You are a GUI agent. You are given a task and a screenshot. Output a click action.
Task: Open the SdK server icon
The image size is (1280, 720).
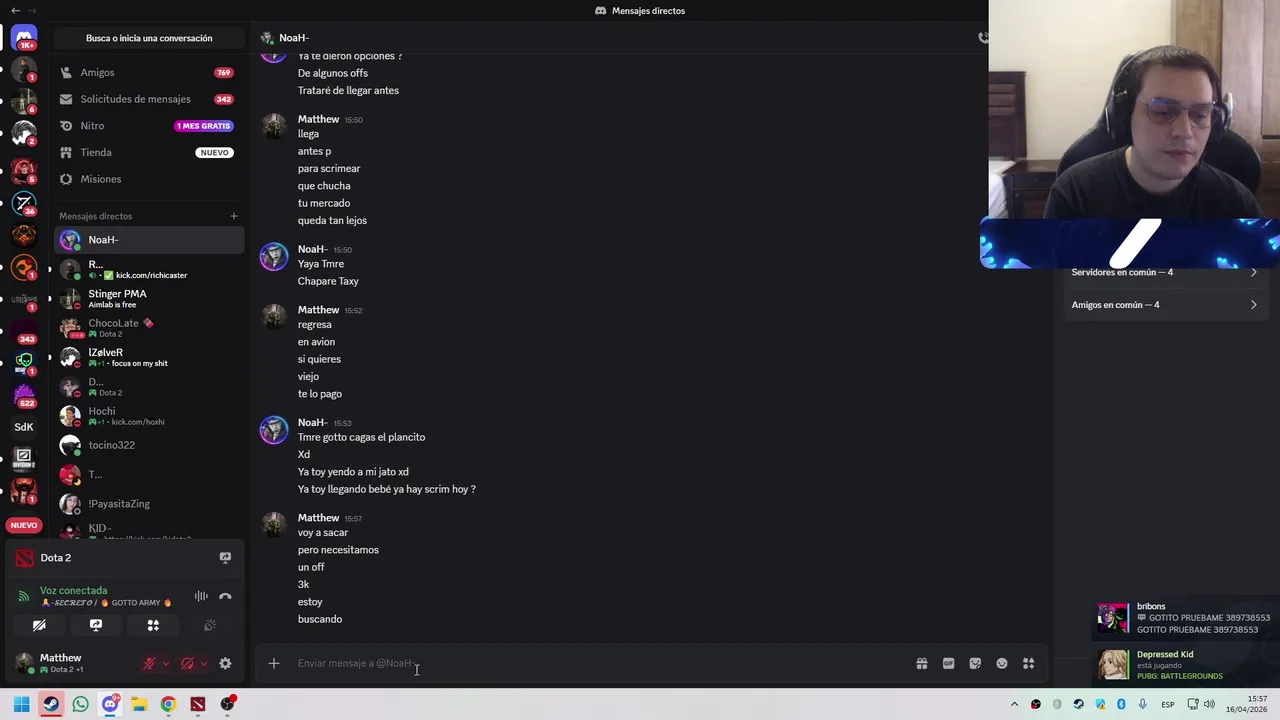click(x=24, y=427)
